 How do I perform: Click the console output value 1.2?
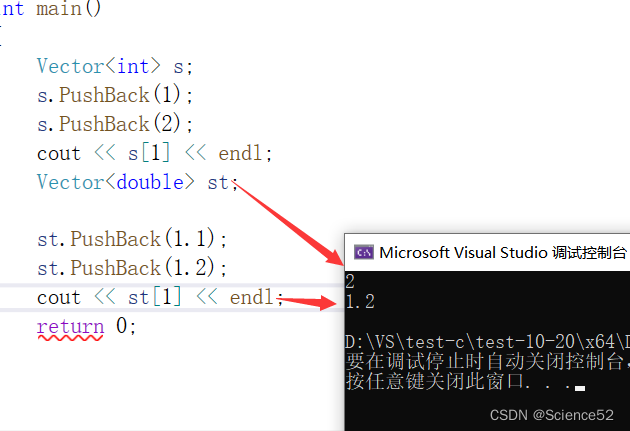click(x=360, y=301)
